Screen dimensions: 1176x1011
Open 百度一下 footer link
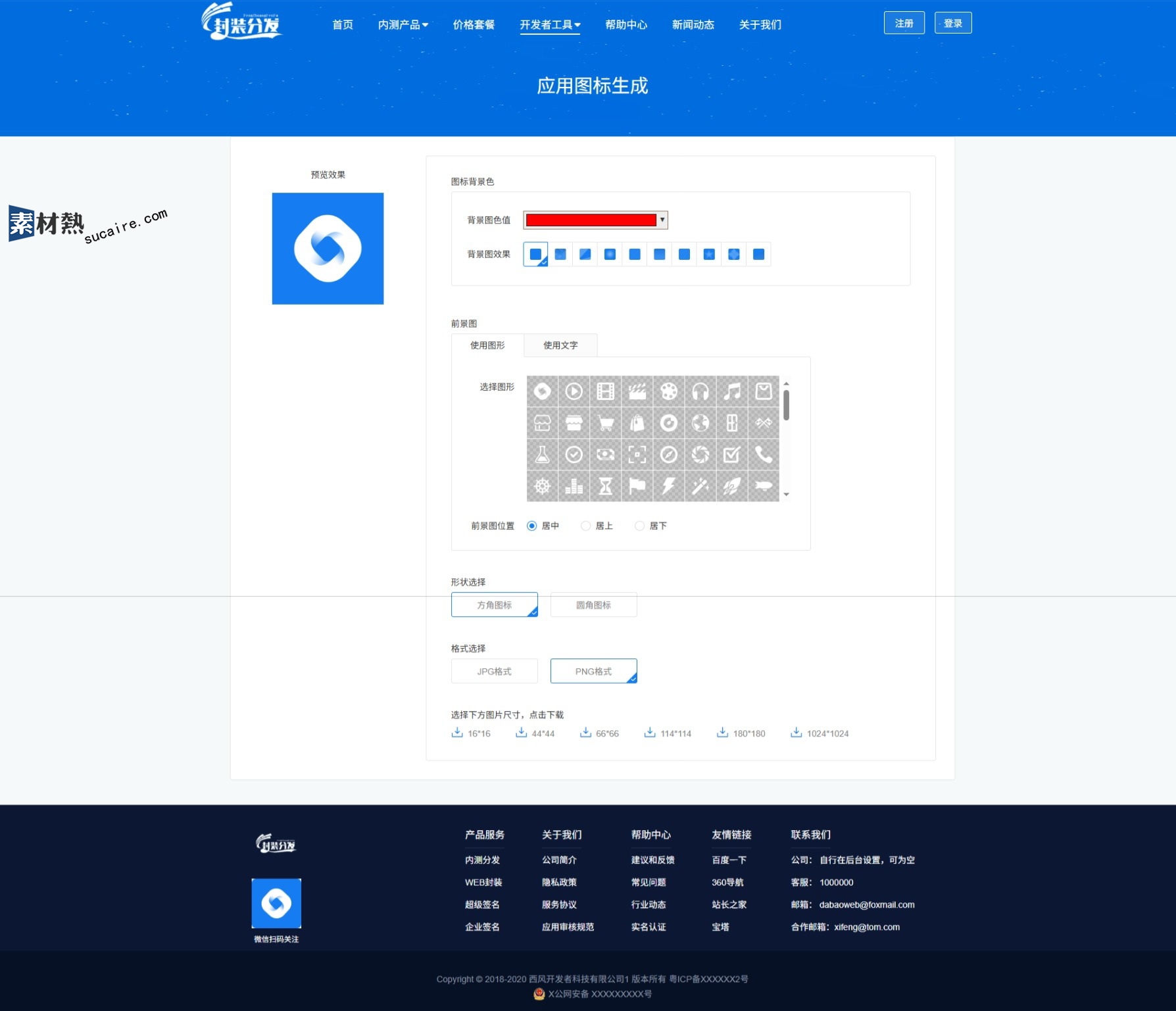coord(729,860)
